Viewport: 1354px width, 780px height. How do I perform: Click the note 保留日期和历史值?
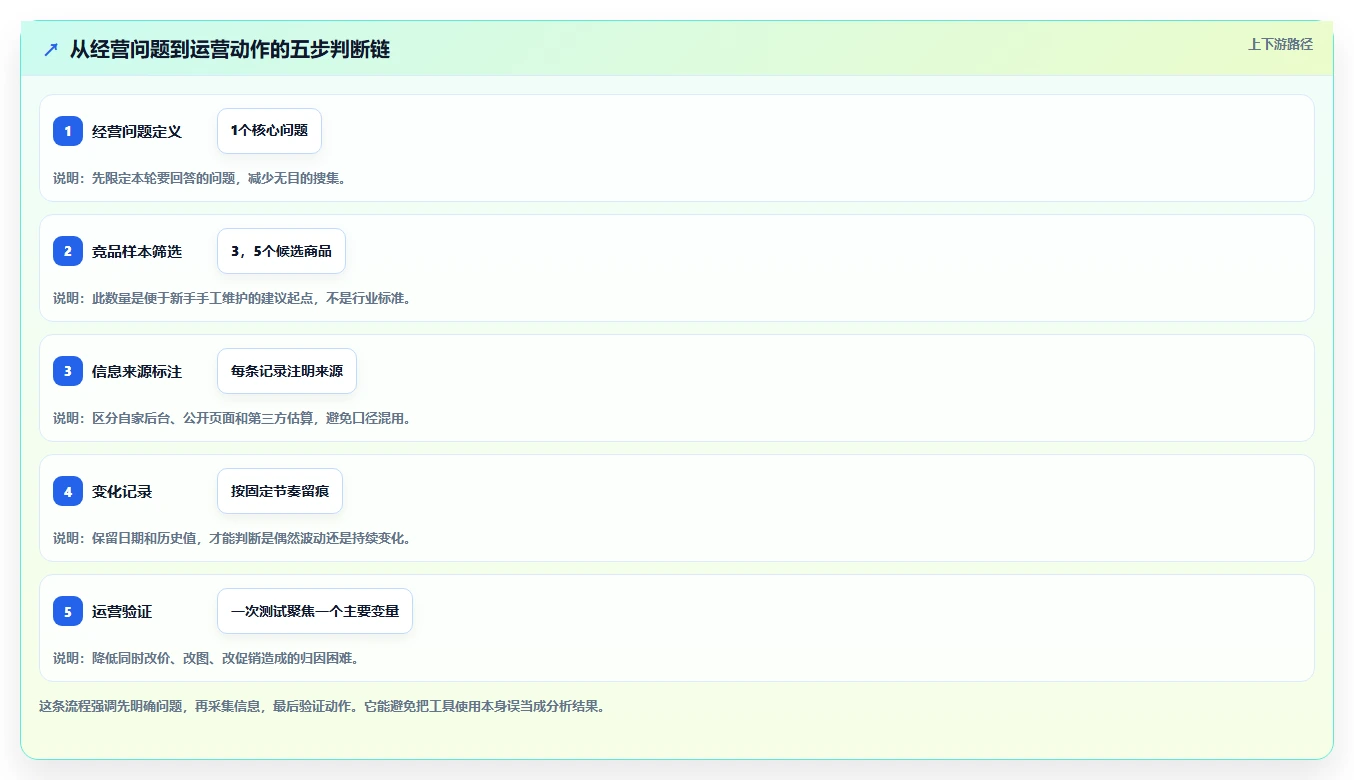pyautogui.click(x=232, y=538)
